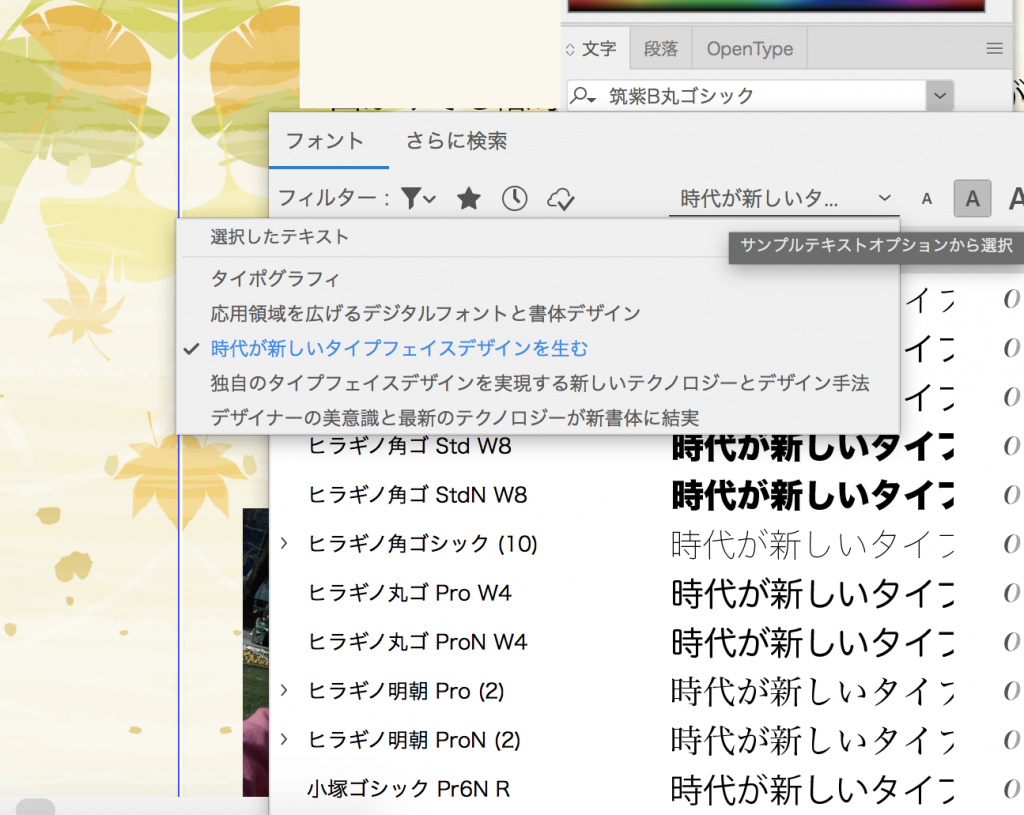The width and height of the screenshot is (1024, 815).
Task: Expand the ヒラギノ明朝 Pro (2) family
Action: coord(285,691)
